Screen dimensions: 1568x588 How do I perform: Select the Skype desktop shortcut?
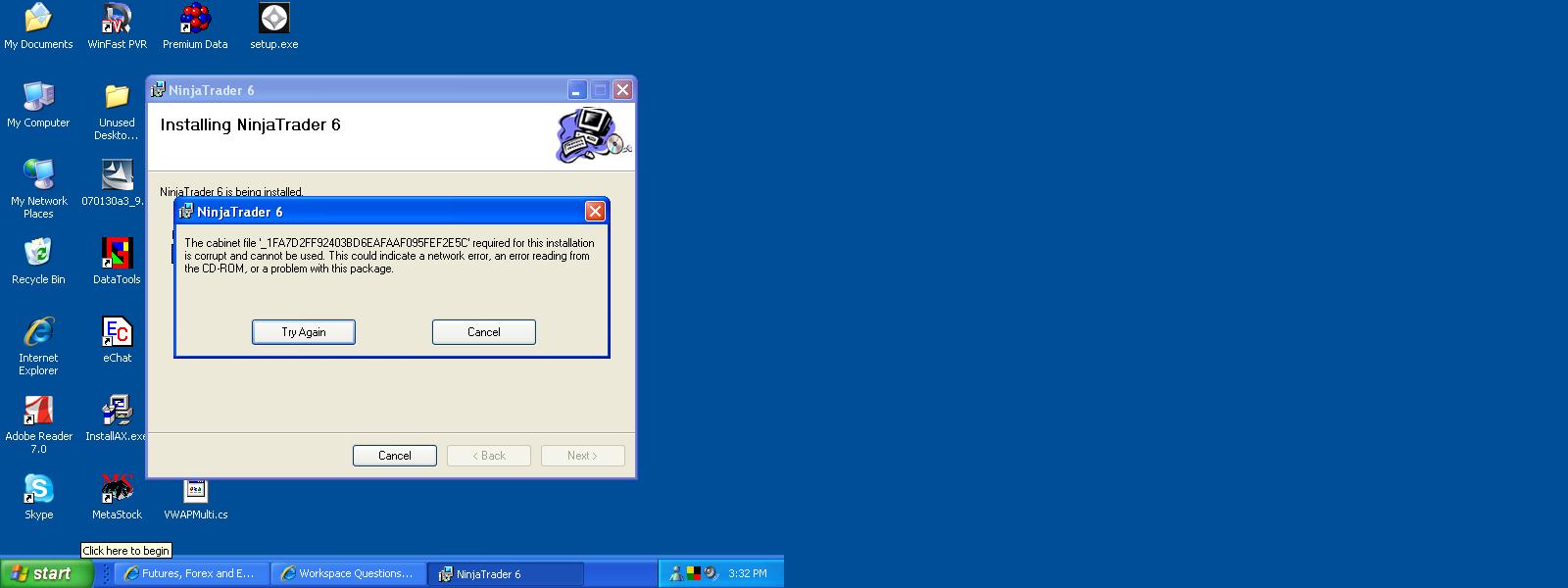(38, 497)
